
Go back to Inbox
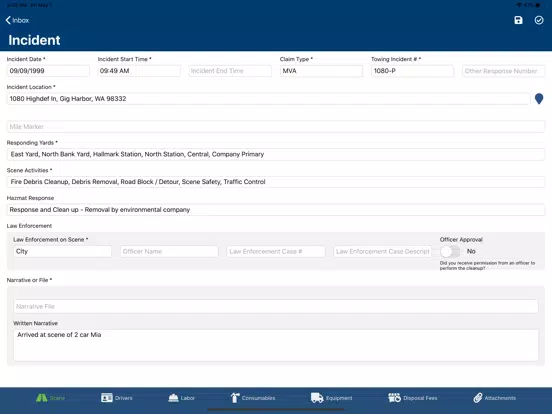[17, 20]
